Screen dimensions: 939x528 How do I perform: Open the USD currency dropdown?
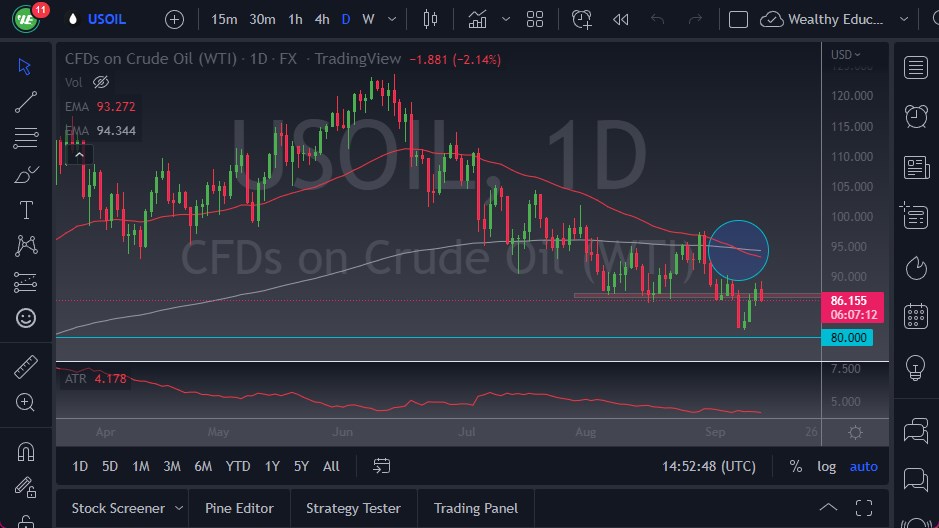tap(845, 54)
